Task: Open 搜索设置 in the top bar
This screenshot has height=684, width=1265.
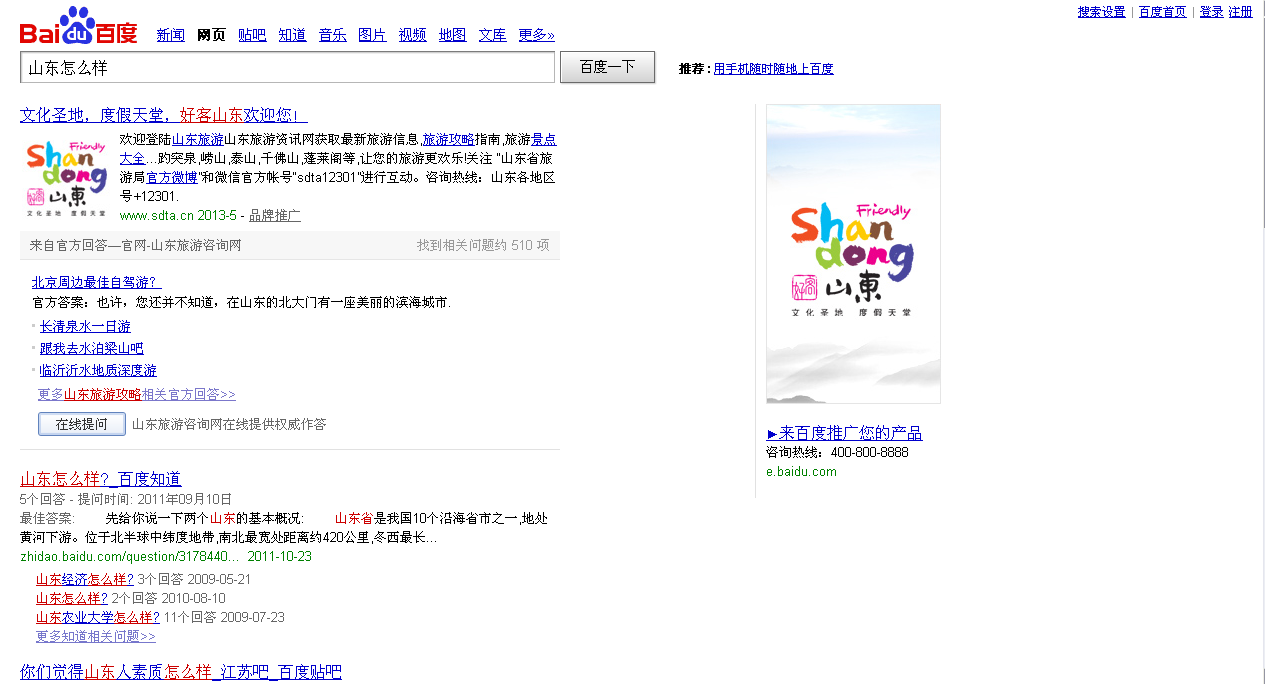Action: 1101,12
